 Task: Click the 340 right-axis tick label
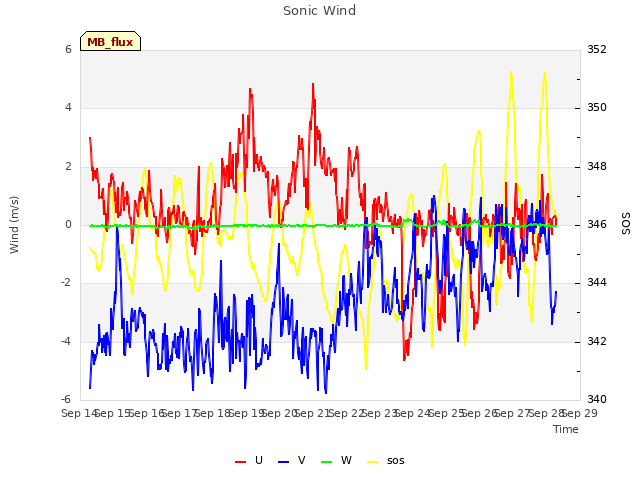pyautogui.click(x=597, y=399)
